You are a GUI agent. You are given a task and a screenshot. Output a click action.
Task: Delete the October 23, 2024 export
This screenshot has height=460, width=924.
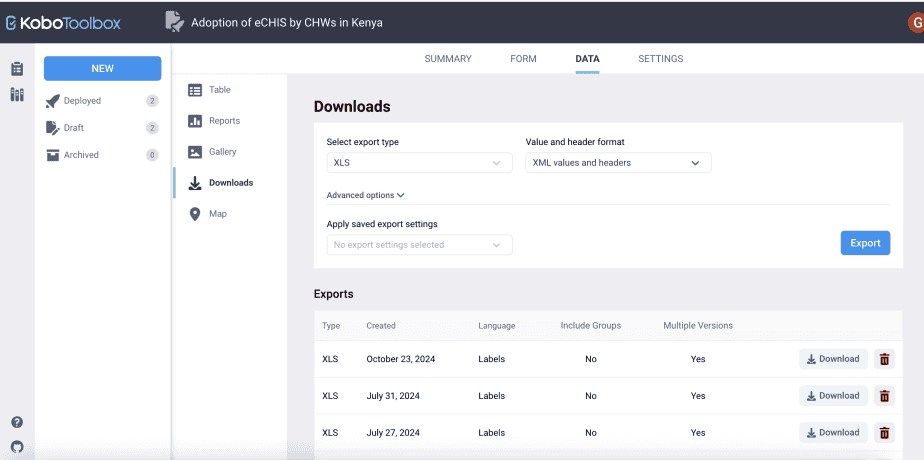point(884,359)
